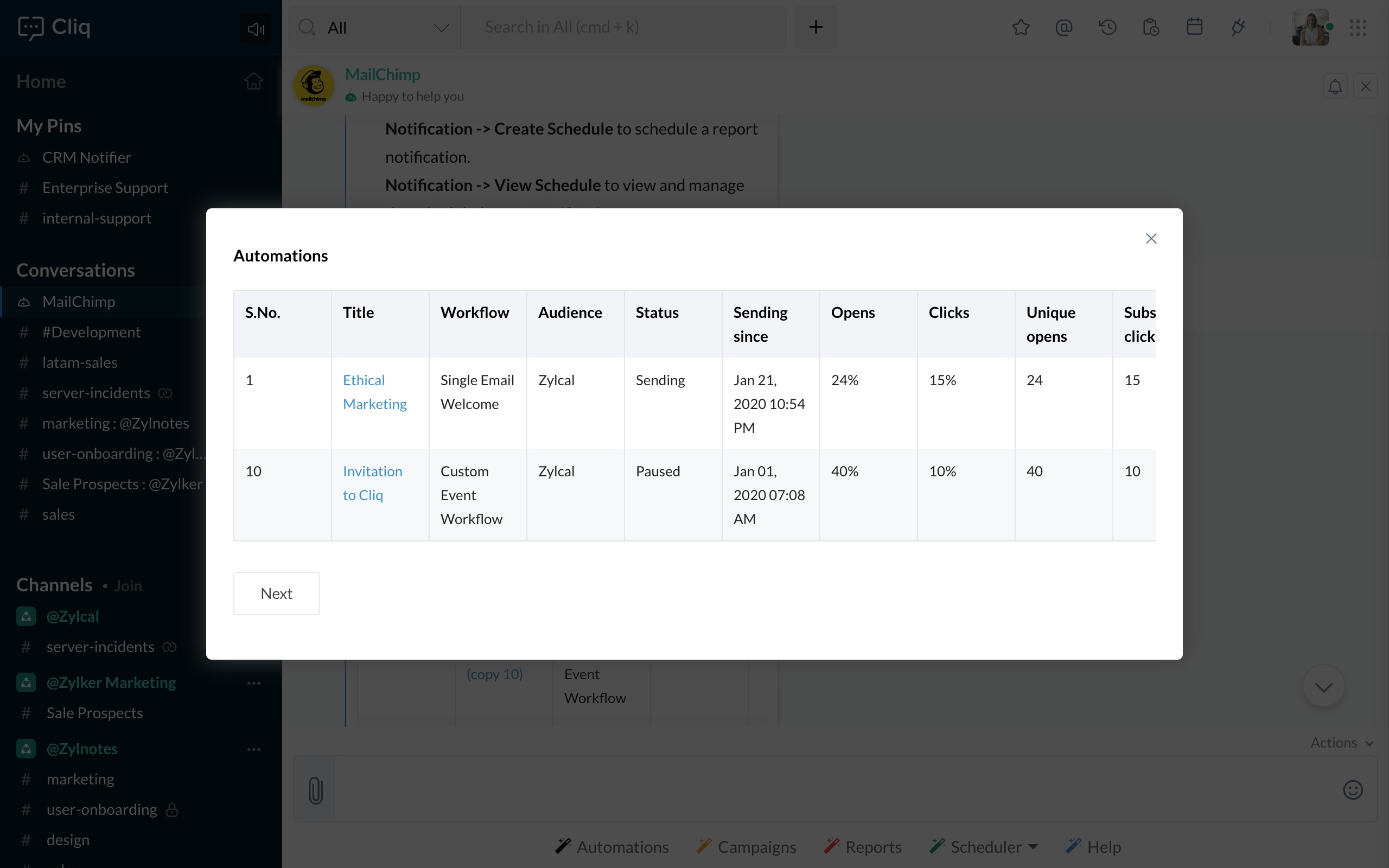Click the MailChimp bot avatar
This screenshot has height=868, width=1389.
tap(314, 85)
